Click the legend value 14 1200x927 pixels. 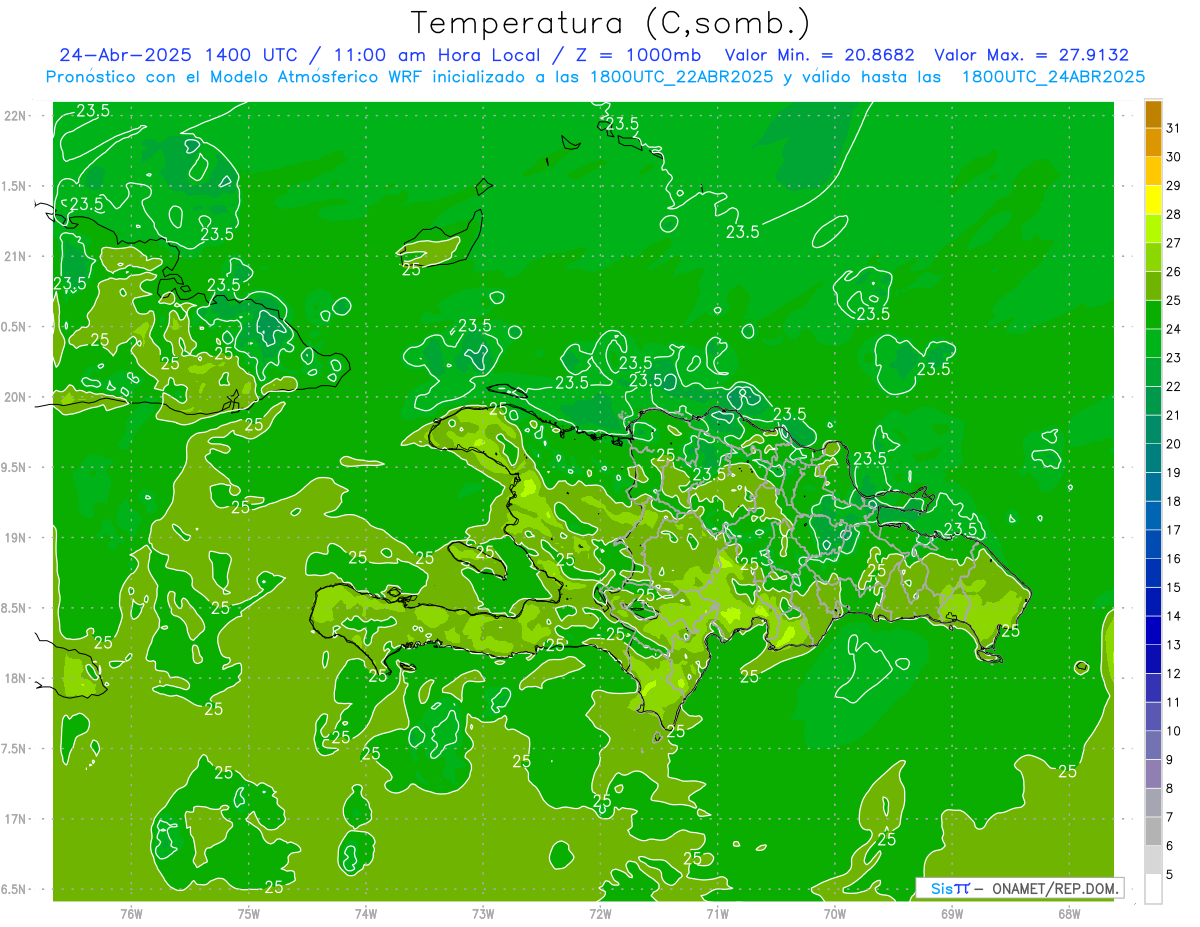pos(1173,616)
